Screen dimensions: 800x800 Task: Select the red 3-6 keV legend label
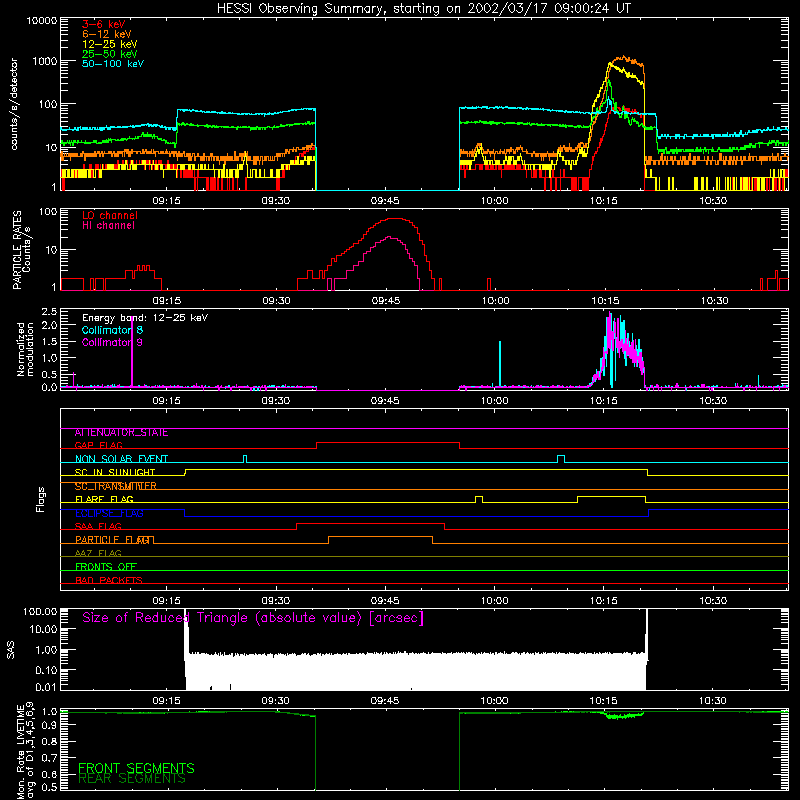(103, 24)
